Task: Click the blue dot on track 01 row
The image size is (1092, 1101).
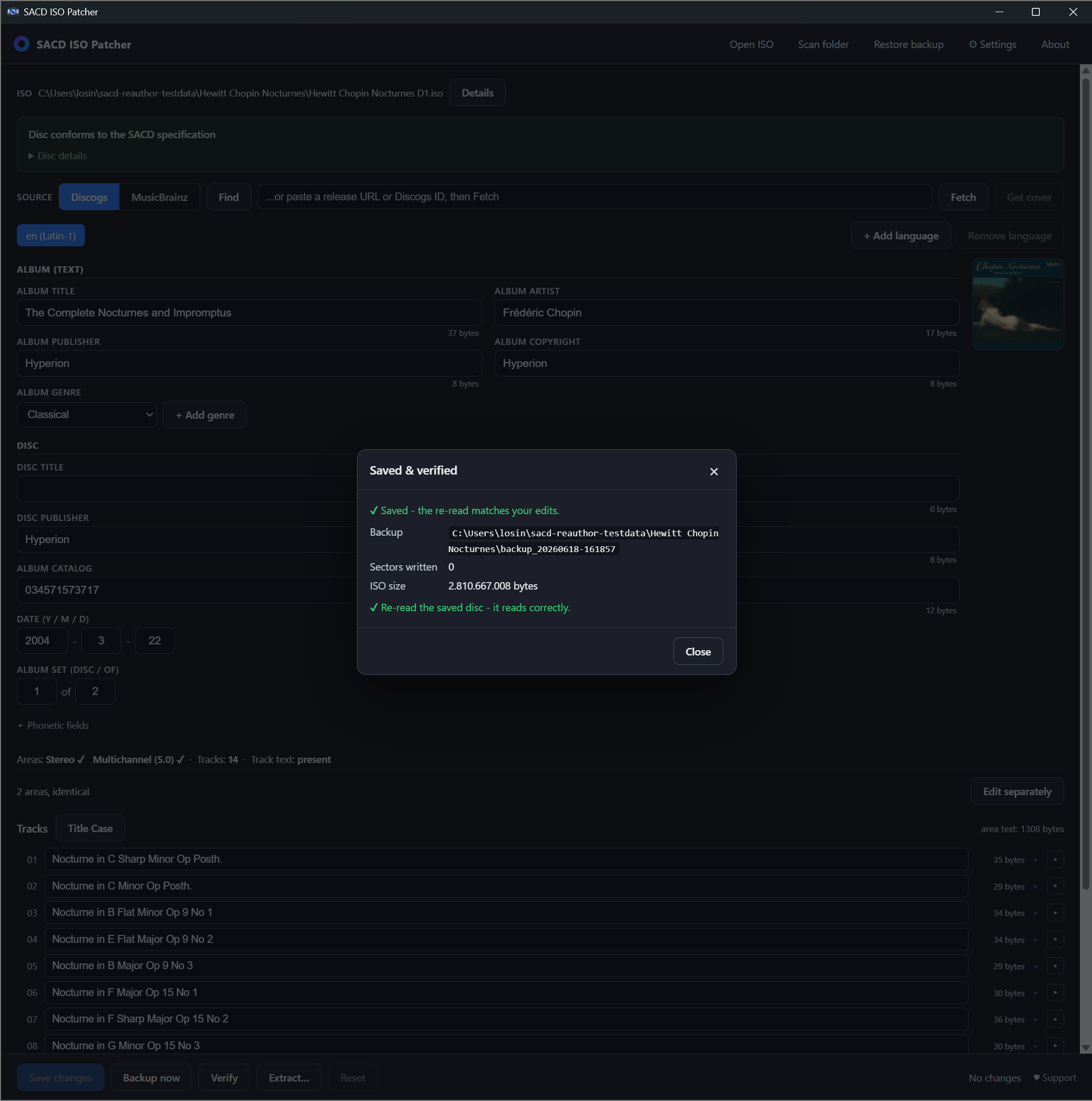Action: pos(1035,859)
